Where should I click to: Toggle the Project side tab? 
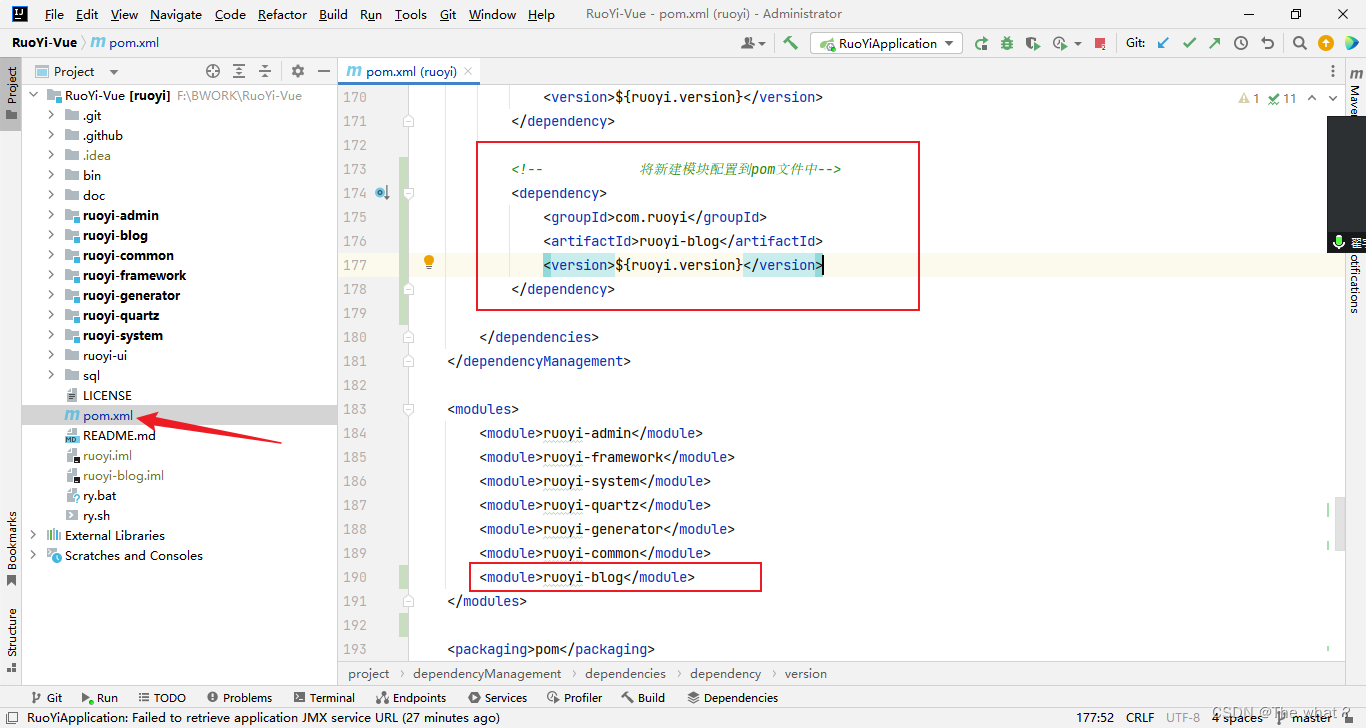pos(12,93)
